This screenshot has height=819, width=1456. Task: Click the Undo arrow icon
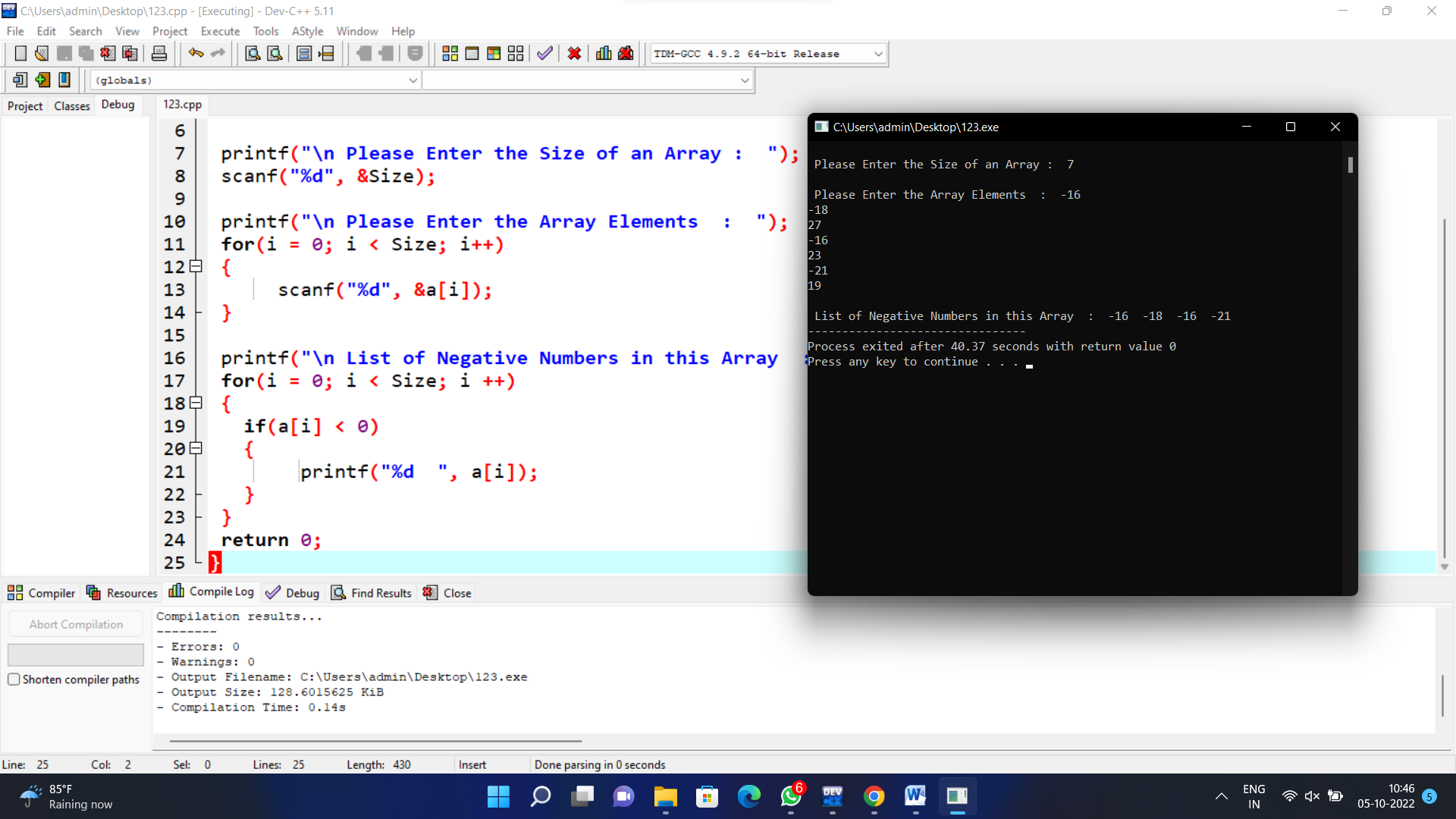(196, 54)
